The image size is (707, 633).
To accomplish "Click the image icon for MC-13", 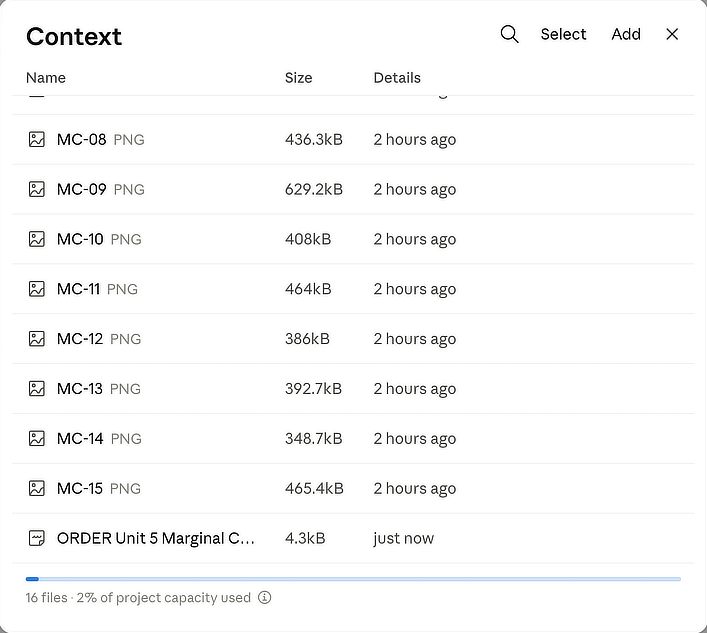I will (x=37, y=389).
